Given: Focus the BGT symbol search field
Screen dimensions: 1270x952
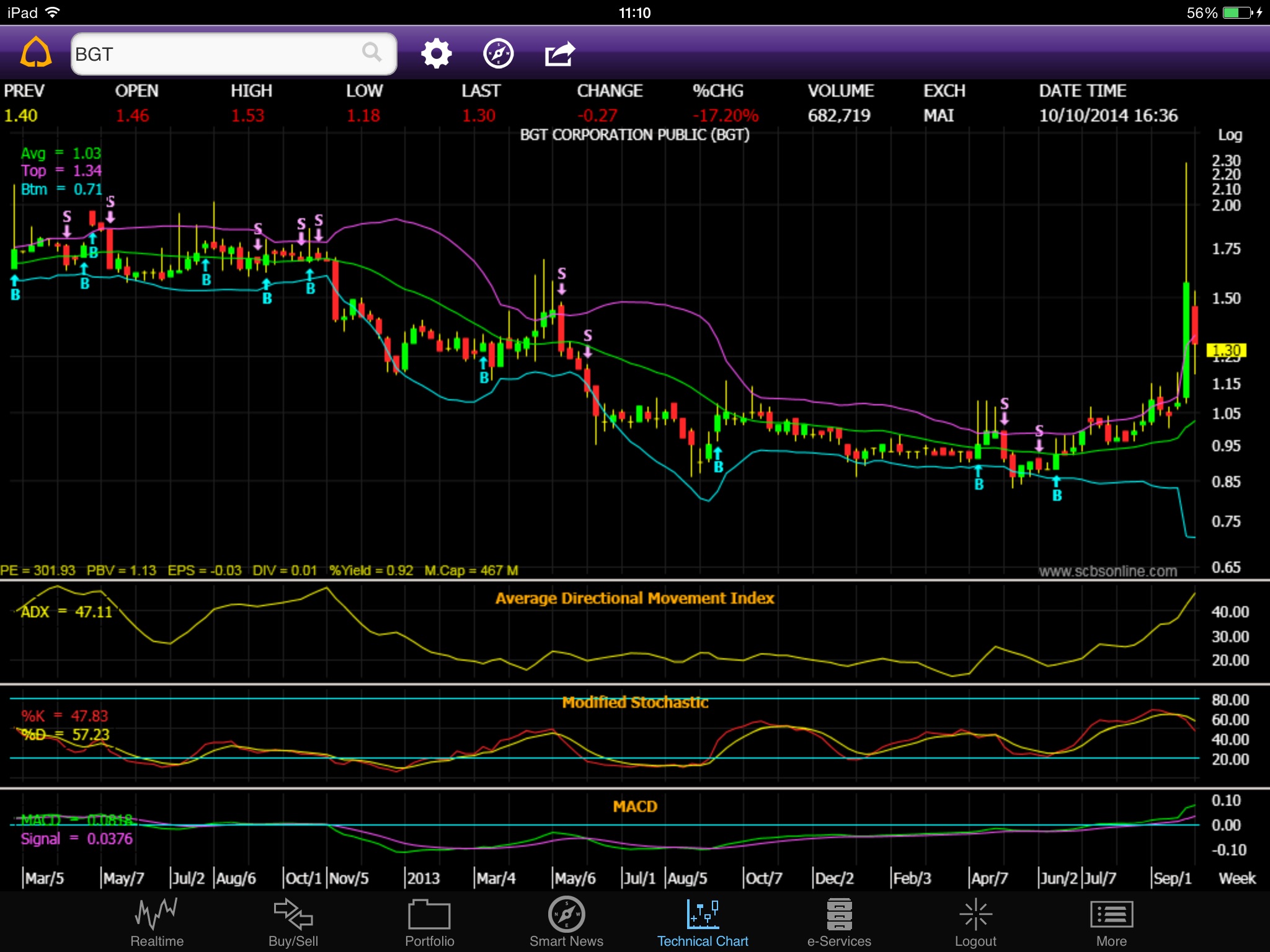Looking at the screenshot, I should 217,54.
